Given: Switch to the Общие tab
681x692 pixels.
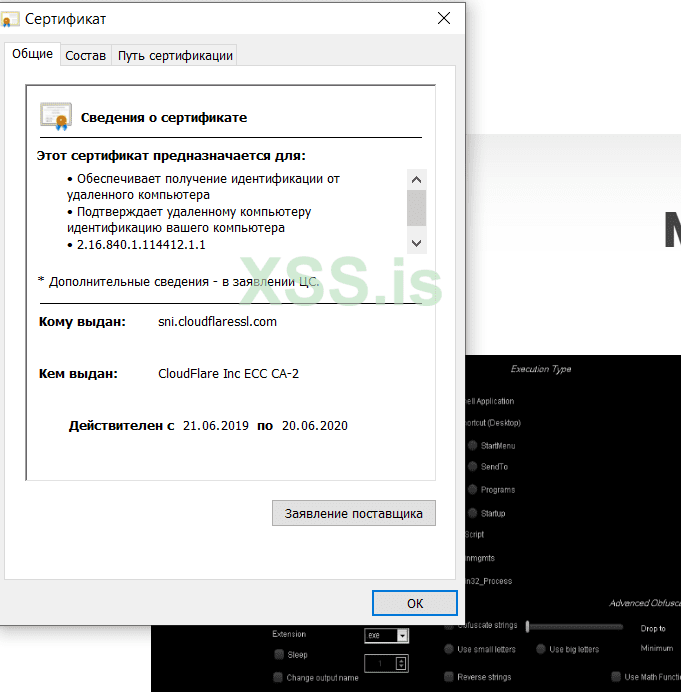Looking at the screenshot, I should pos(32,54).
